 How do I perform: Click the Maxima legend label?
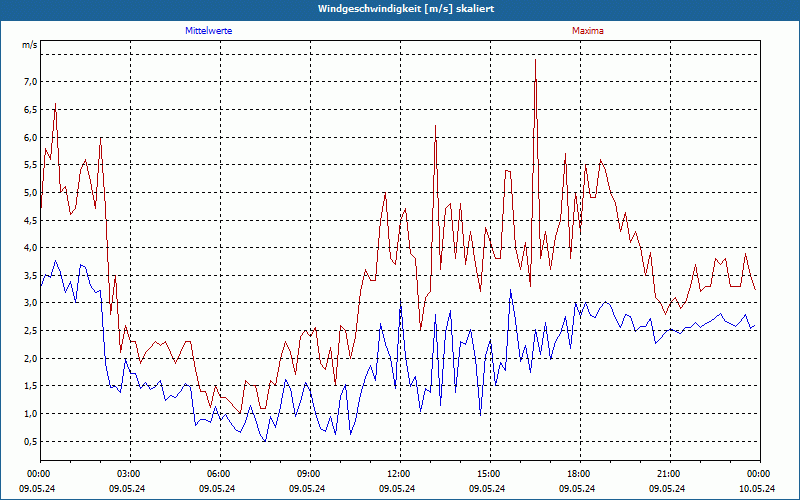(x=587, y=31)
